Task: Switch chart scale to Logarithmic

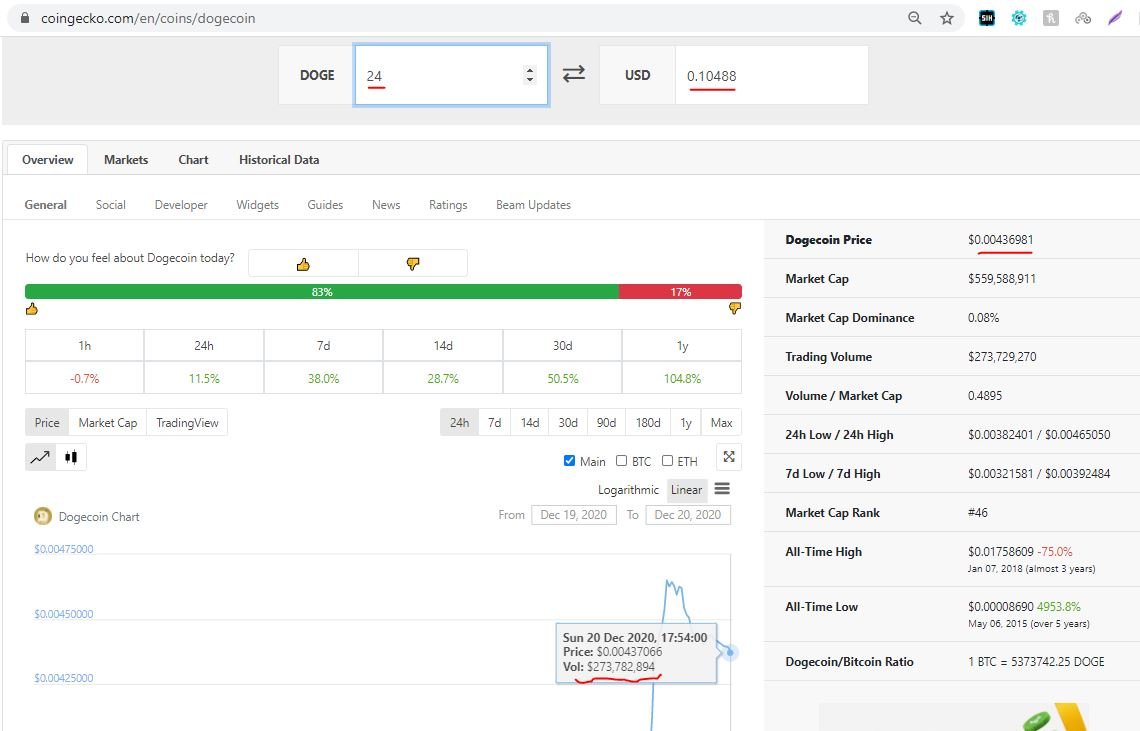Action: click(628, 490)
